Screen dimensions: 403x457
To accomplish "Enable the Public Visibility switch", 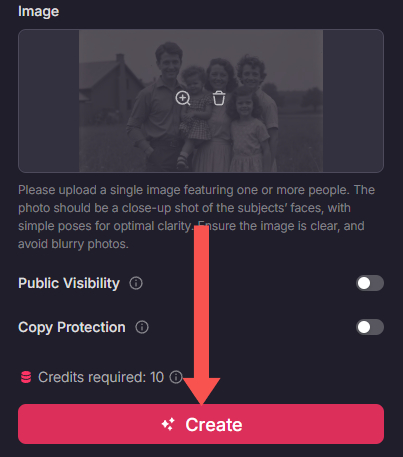I will (x=370, y=283).
